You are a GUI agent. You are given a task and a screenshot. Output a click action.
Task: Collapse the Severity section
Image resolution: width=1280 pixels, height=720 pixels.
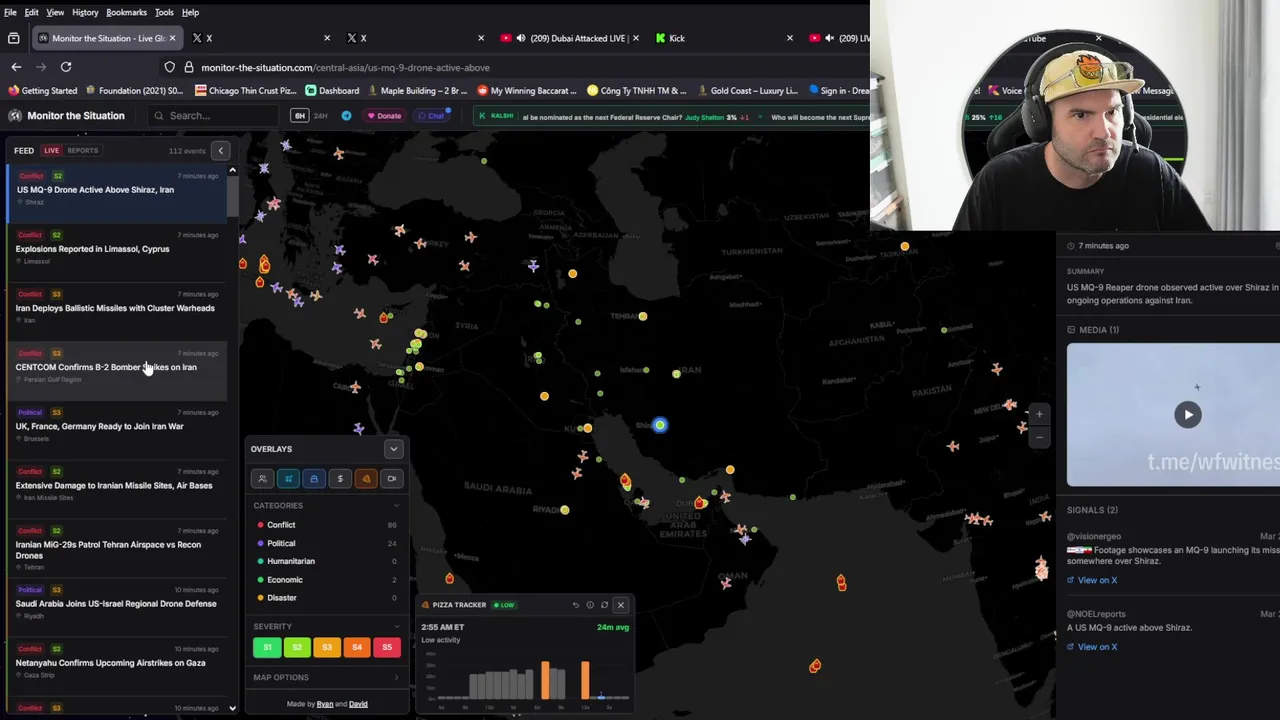pyautogui.click(x=396, y=627)
